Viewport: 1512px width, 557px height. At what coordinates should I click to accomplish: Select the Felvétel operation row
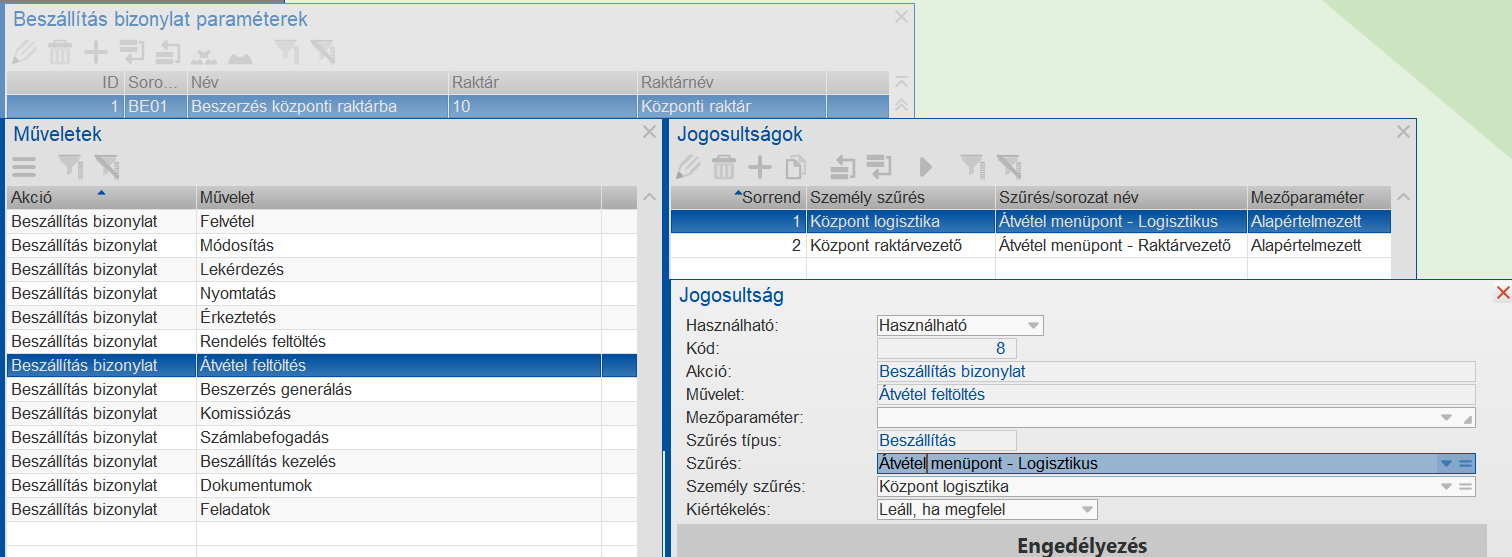click(x=322, y=222)
